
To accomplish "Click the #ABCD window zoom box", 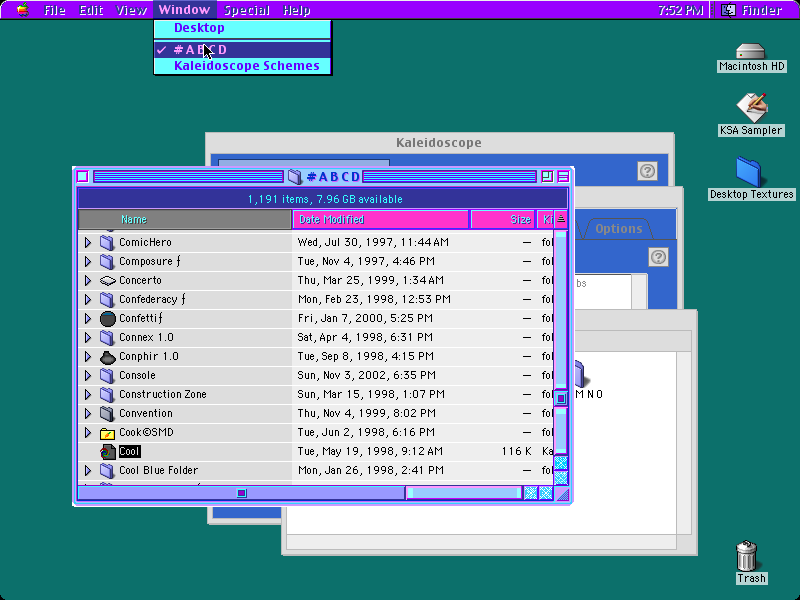I will [547, 177].
